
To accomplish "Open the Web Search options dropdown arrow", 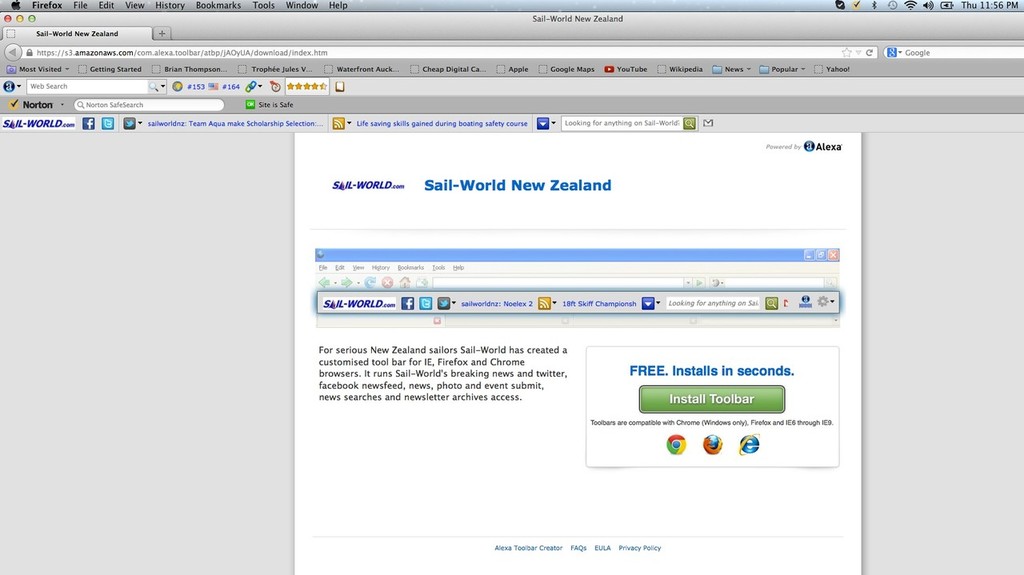I will tap(163, 86).
